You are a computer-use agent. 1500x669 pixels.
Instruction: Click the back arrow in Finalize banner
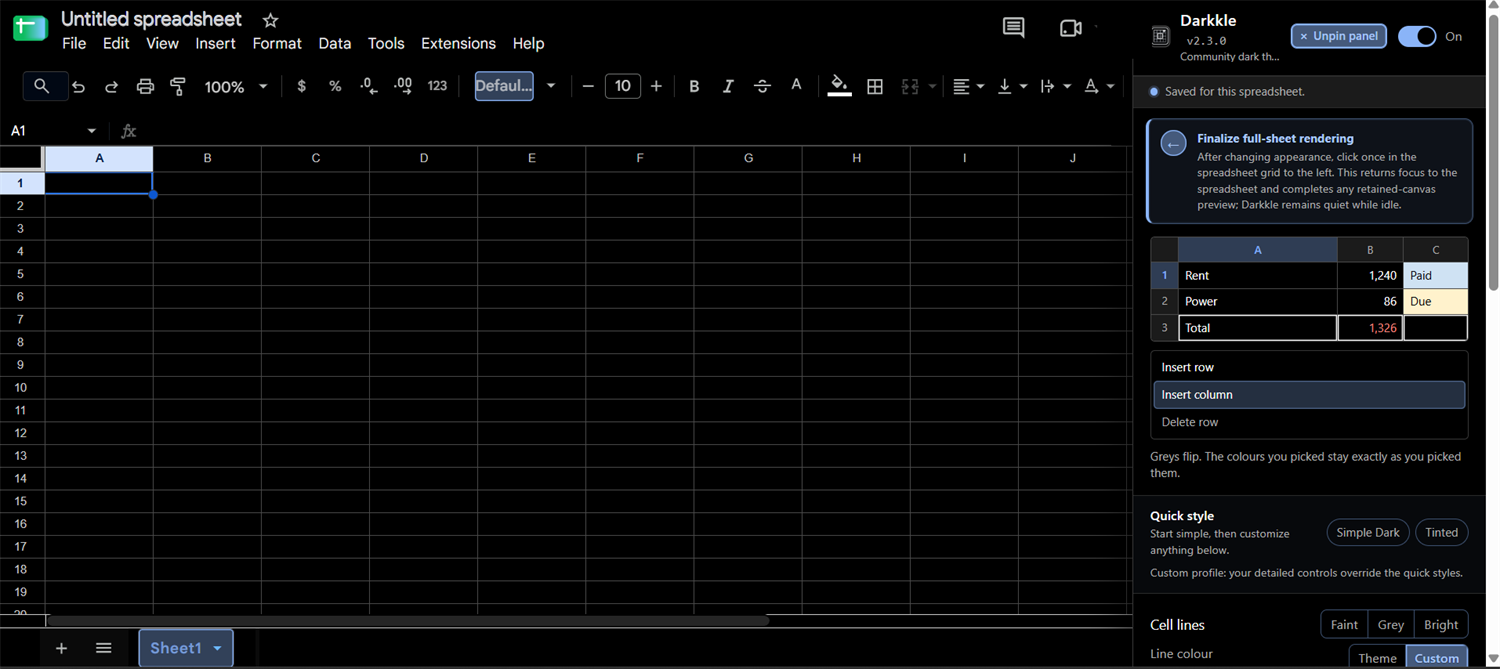[1173, 144]
